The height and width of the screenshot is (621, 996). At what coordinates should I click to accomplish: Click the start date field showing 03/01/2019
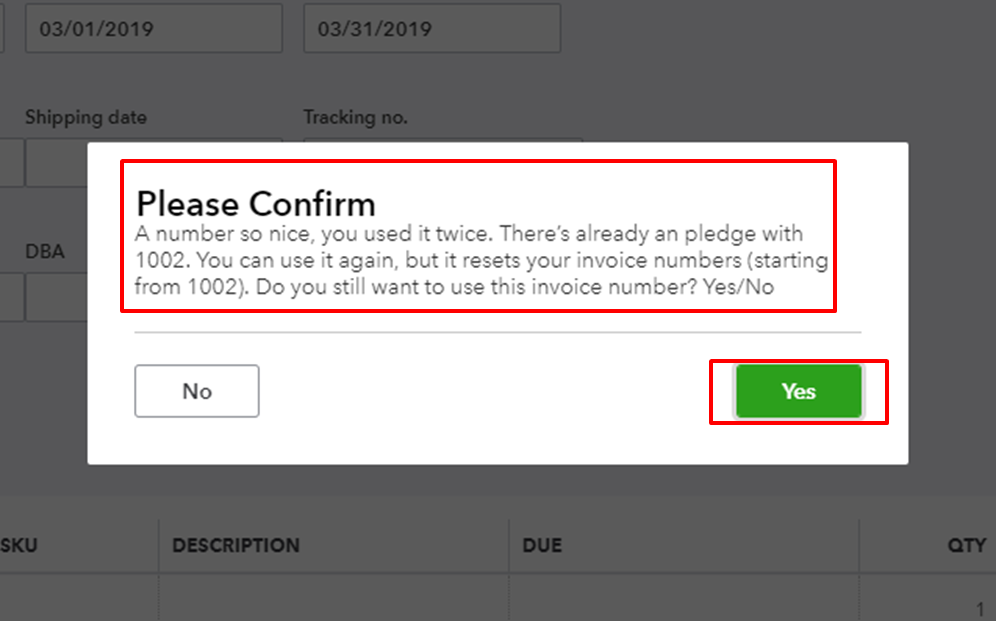click(153, 28)
